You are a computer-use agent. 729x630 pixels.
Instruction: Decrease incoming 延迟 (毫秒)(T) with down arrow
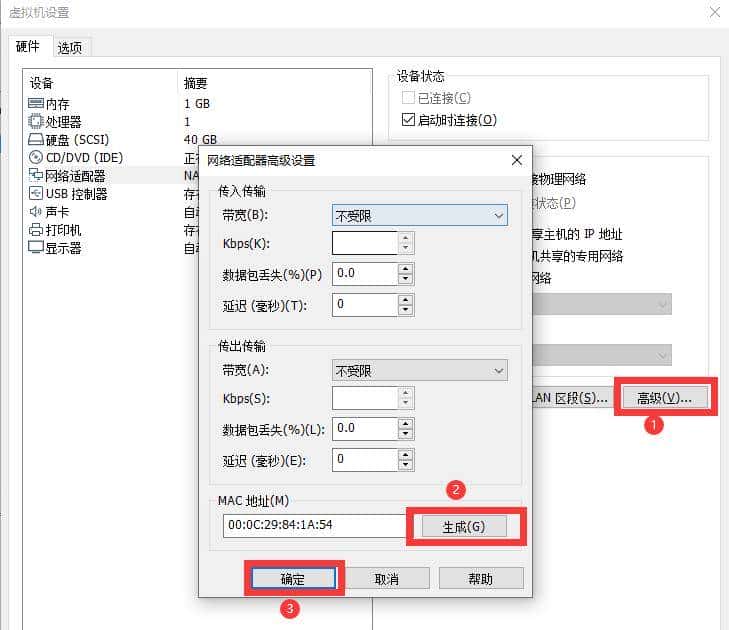click(406, 310)
